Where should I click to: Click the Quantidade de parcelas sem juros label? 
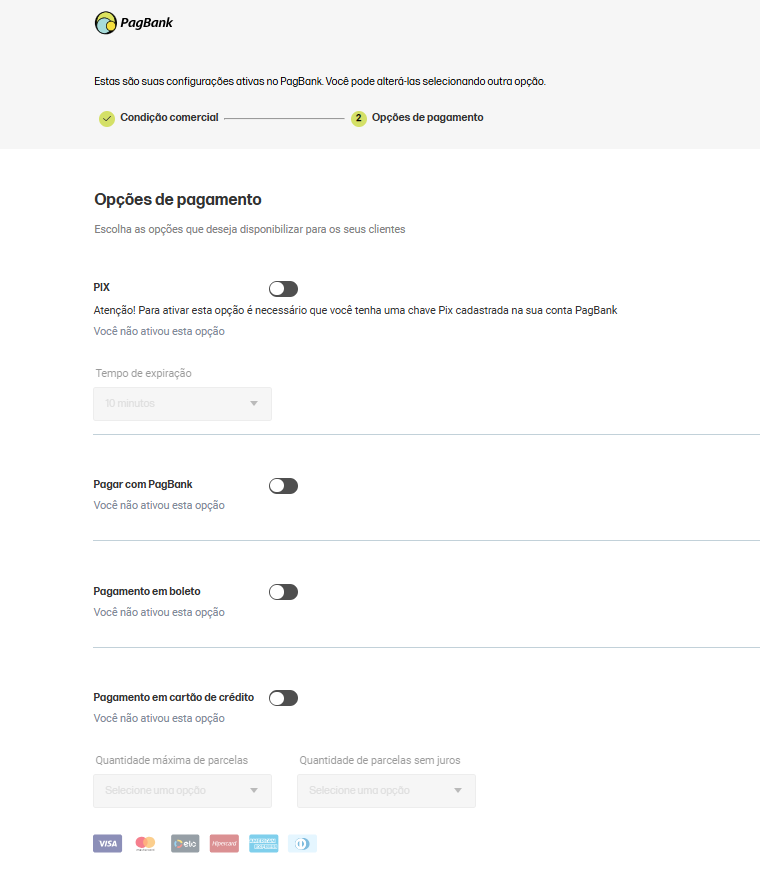pos(380,760)
